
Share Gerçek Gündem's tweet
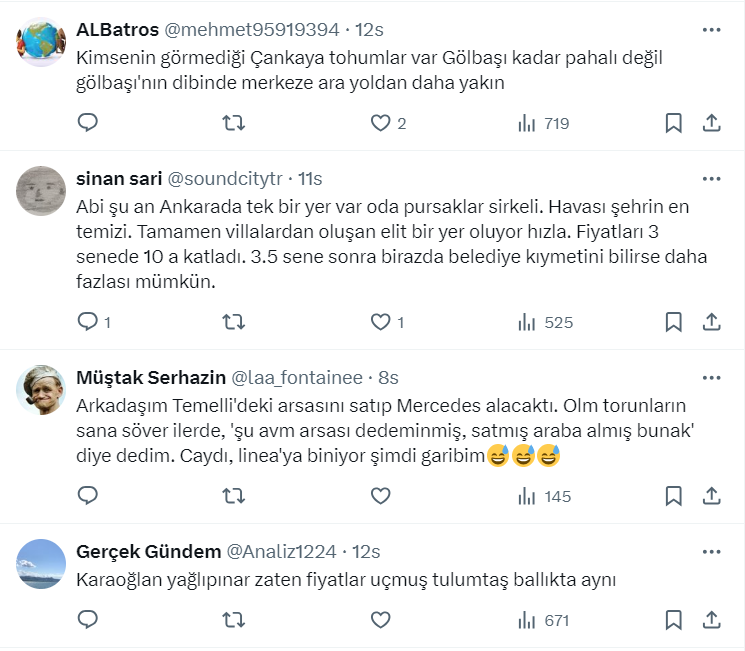[x=712, y=620]
